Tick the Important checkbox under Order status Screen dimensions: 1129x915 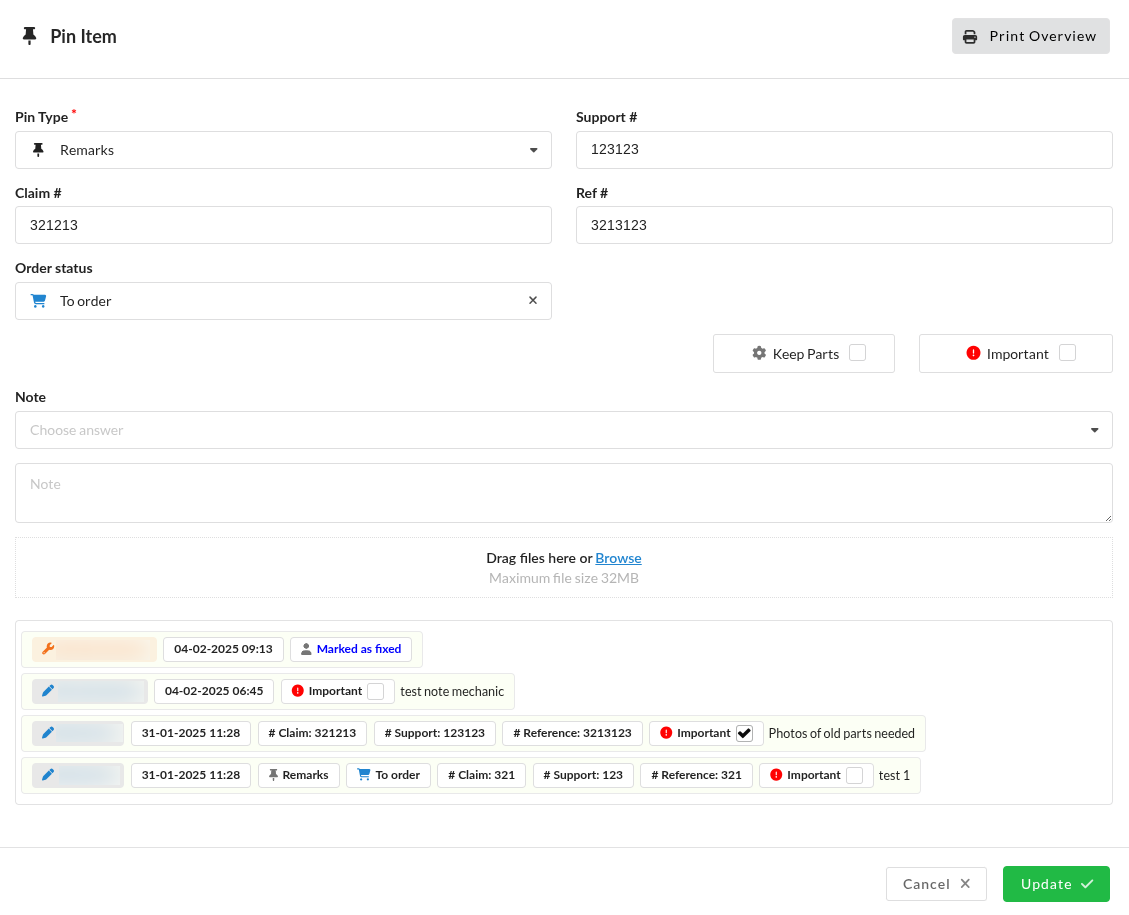click(x=1067, y=353)
